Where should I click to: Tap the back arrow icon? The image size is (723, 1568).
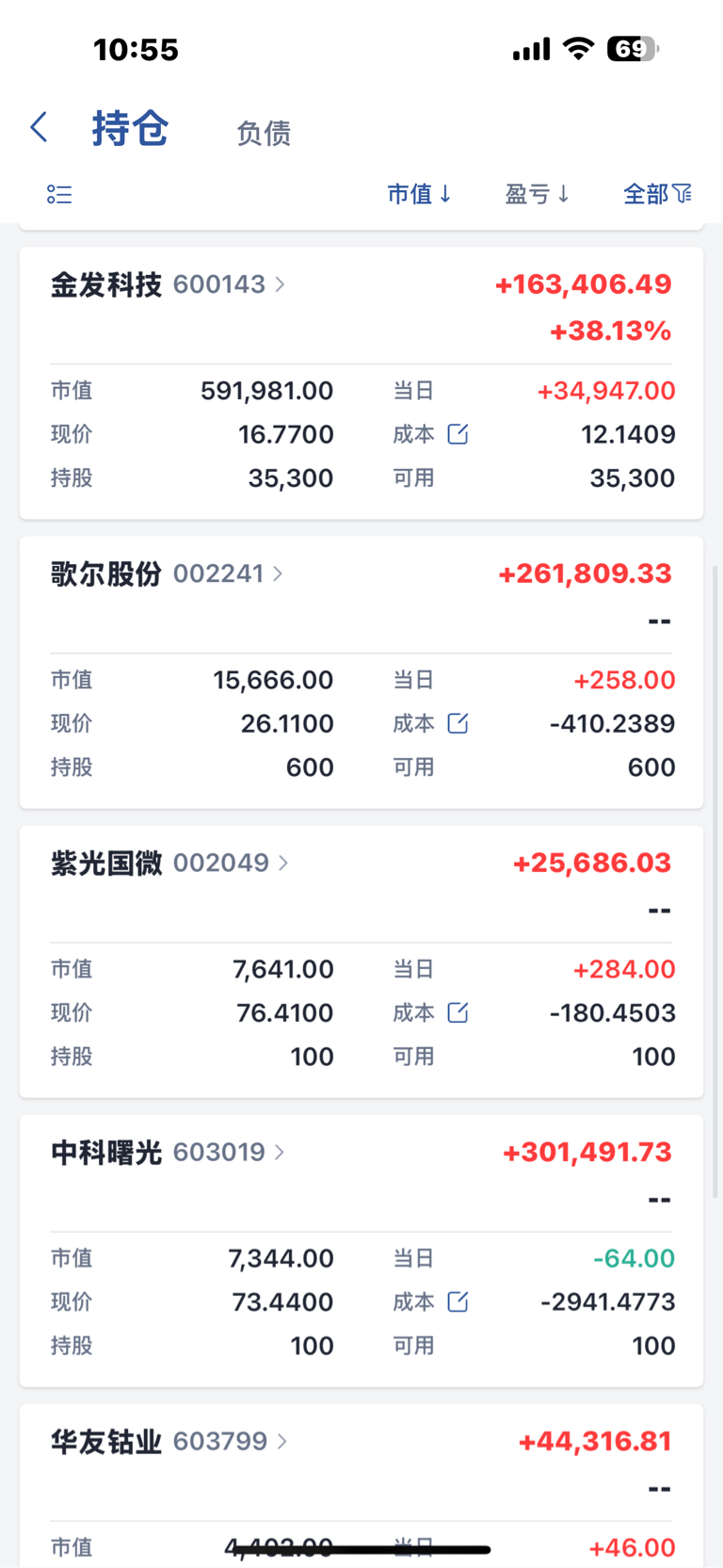[x=39, y=127]
